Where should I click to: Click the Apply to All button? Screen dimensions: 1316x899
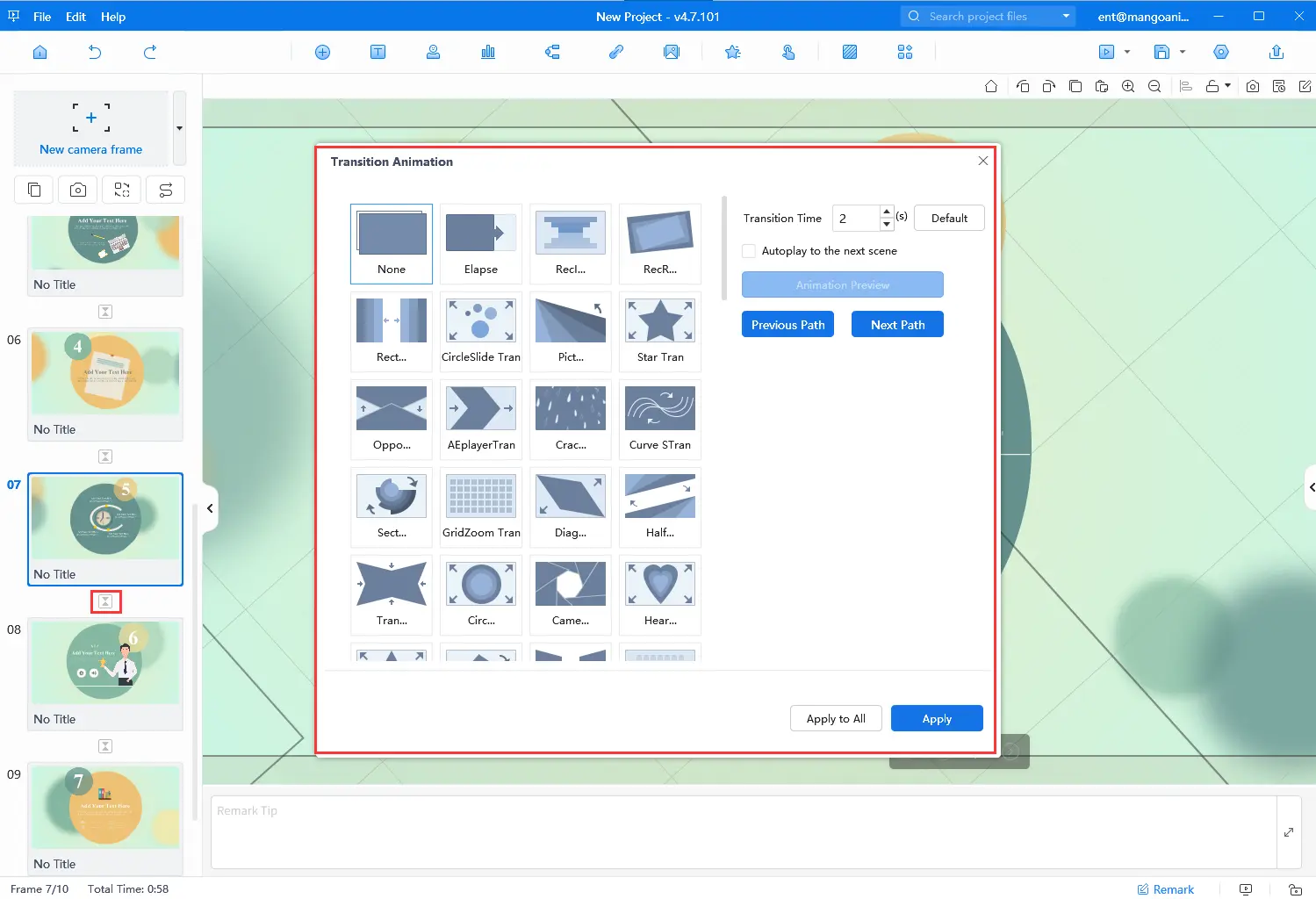(836, 718)
